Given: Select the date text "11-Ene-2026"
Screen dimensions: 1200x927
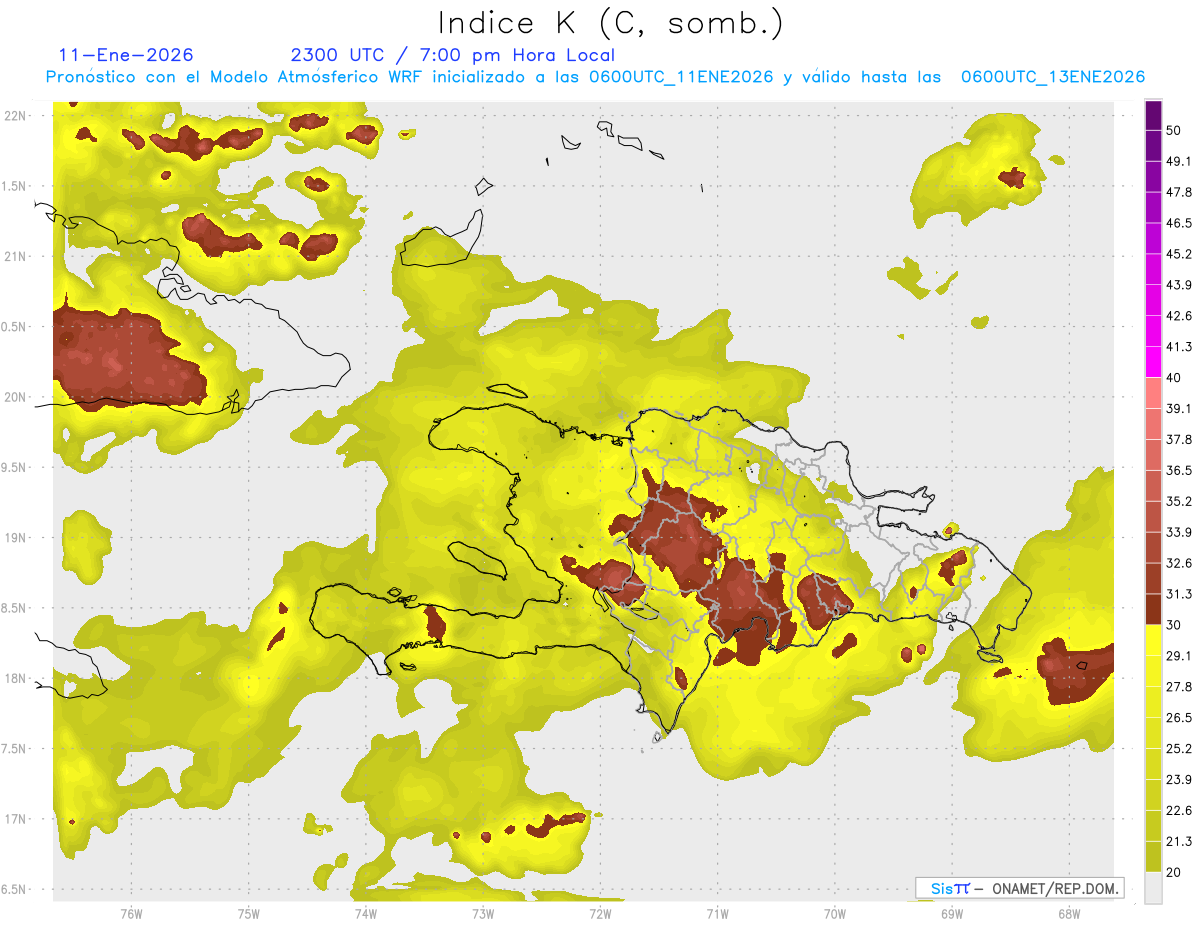Looking at the screenshot, I should pos(126,55).
